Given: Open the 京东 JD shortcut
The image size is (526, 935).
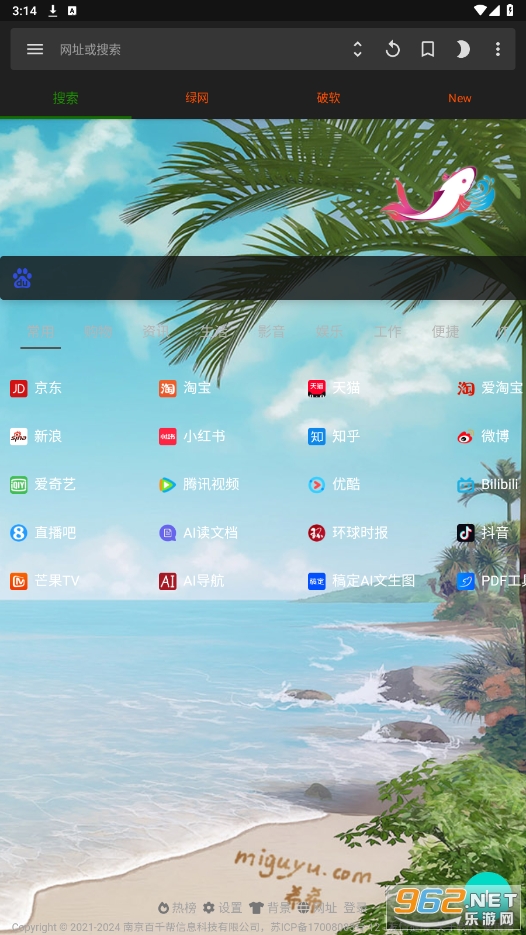Looking at the screenshot, I should point(36,388).
